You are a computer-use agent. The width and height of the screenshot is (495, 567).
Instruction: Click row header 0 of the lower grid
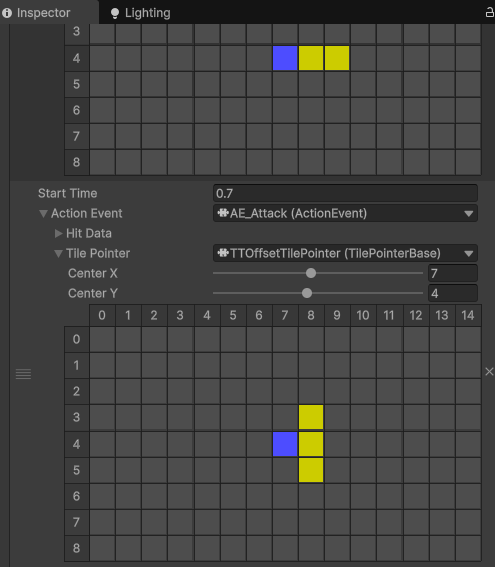(x=77, y=339)
